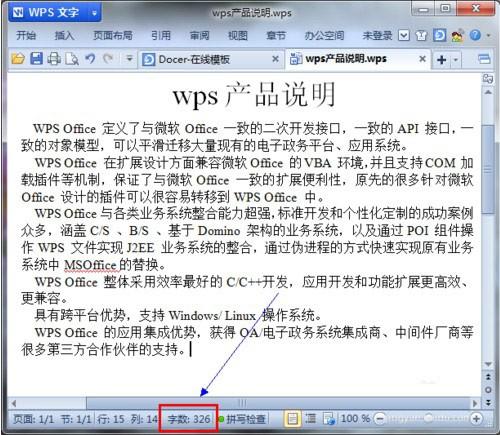Click the print icon
The width and height of the screenshot is (500, 435).
pos(54,59)
